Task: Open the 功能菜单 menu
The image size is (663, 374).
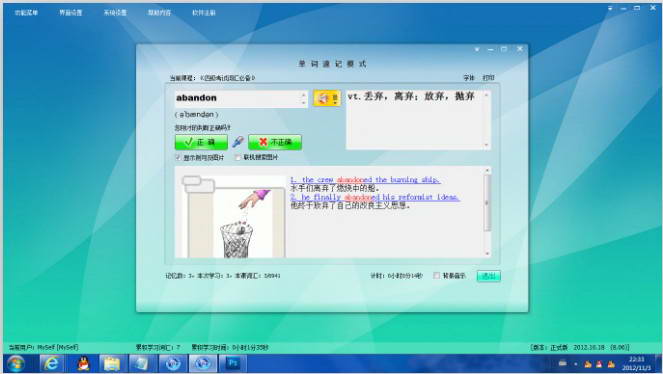Action: (x=26, y=13)
